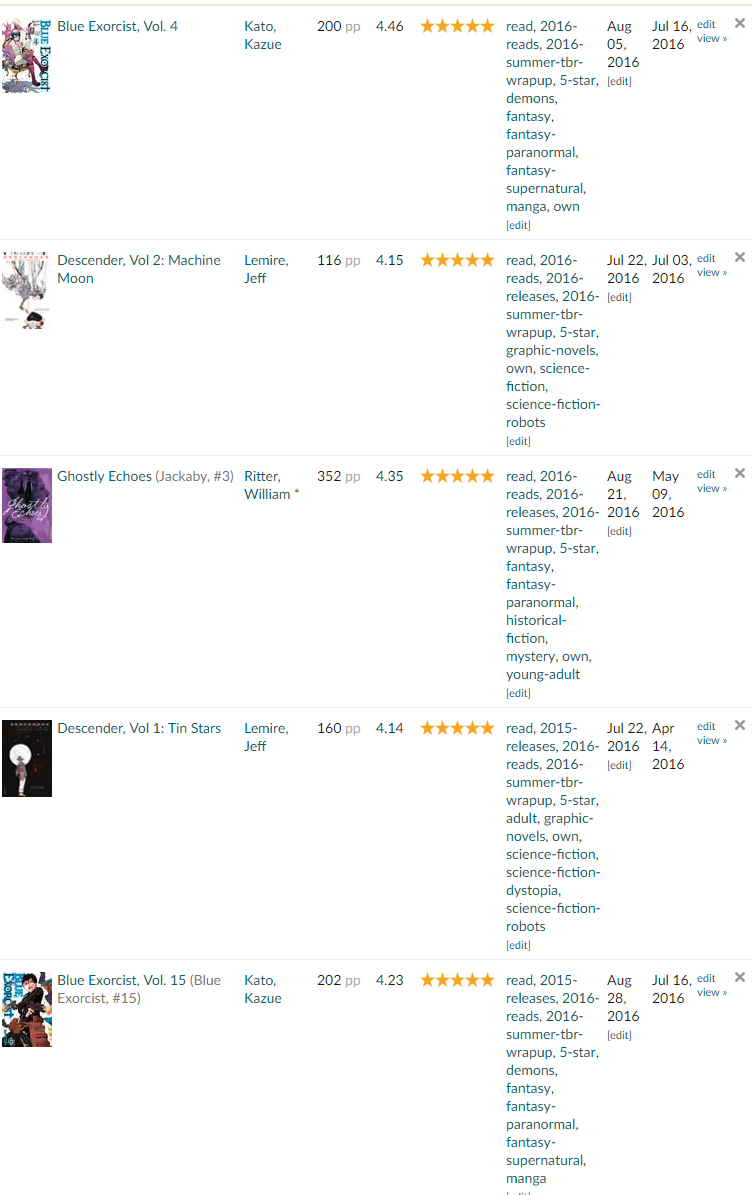This screenshot has width=756, height=1195.
Task: Edit shelves for Blue Exorcist Vol. 4
Action: [x=518, y=226]
